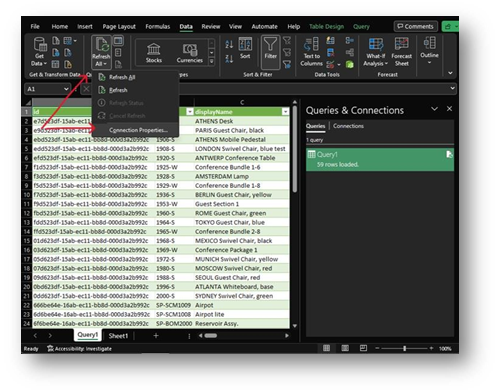Click the zoom slider handle
499x392 pixels.
pos(404,348)
